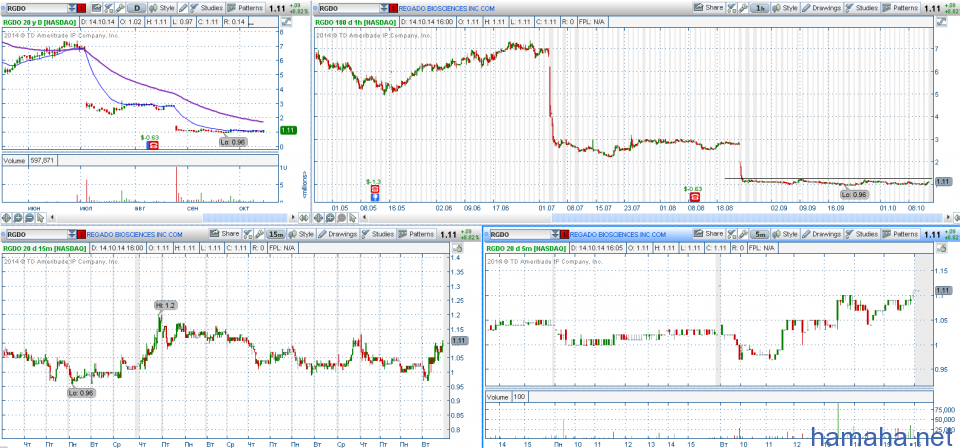Toggle auto-scale icon in 1h chart
This screenshot has height=448, width=960.
(x=942, y=21)
